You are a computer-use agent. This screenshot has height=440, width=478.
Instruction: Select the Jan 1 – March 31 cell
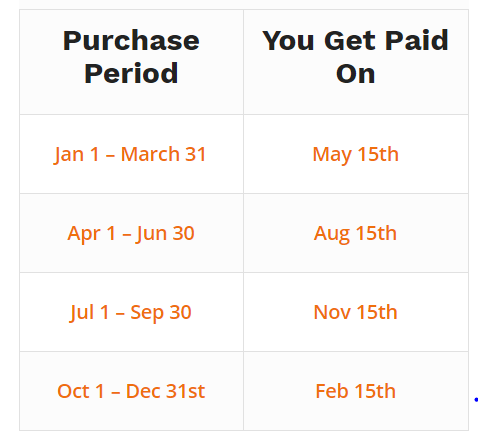pos(130,154)
